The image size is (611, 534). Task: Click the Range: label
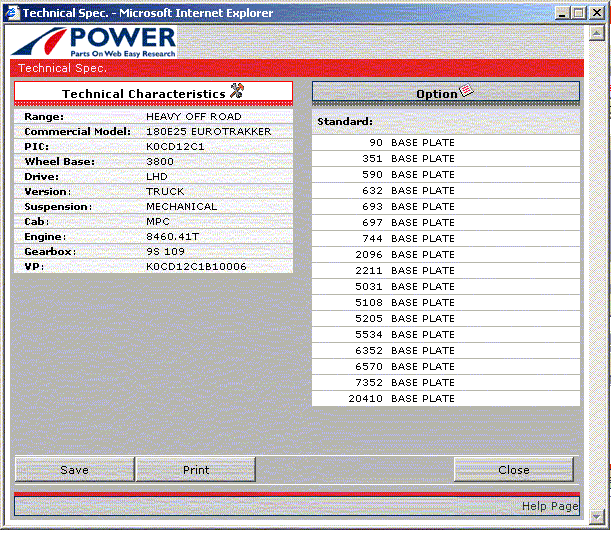pos(44,117)
